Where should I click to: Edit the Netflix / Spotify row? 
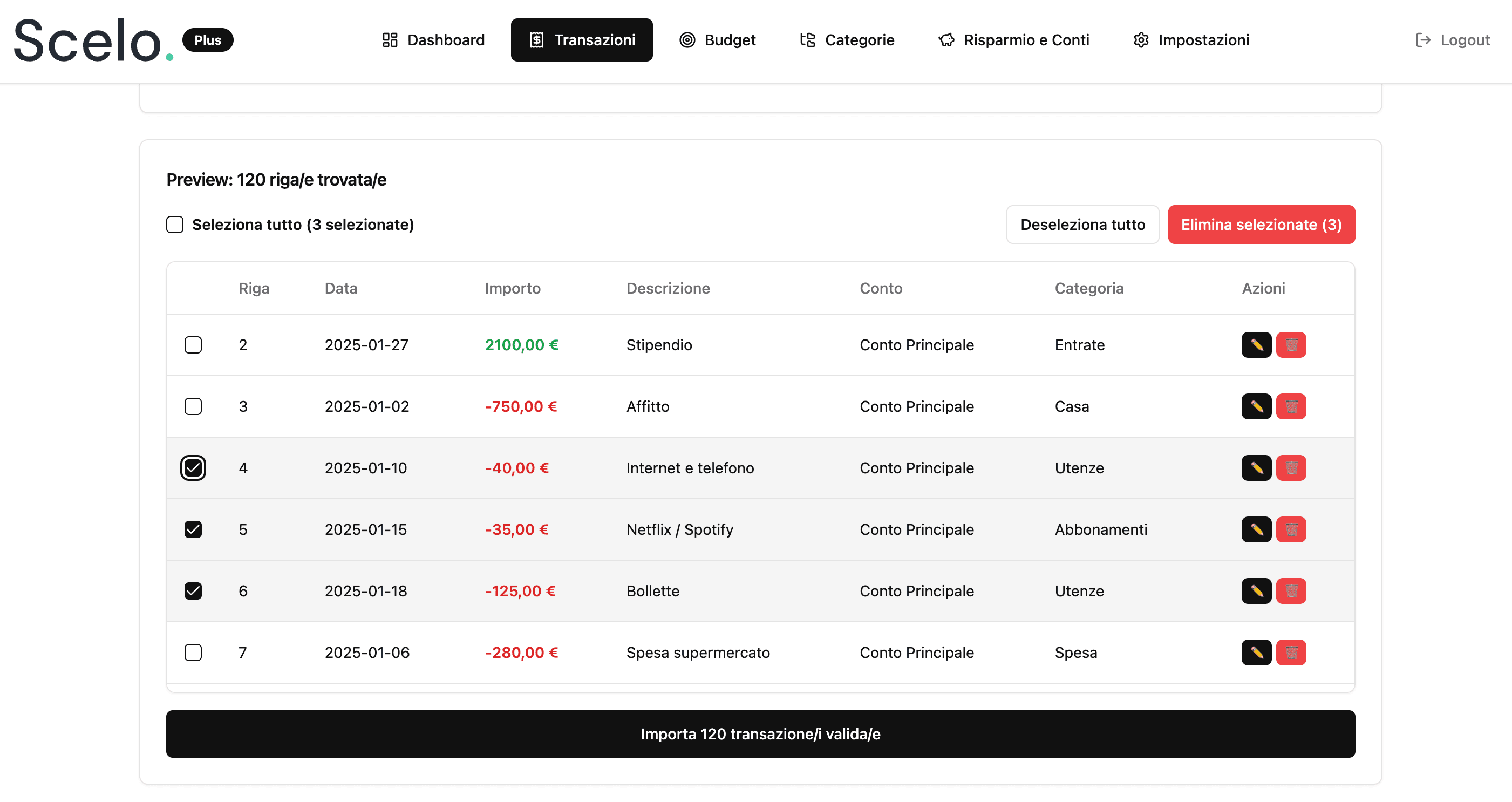click(1256, 529)
